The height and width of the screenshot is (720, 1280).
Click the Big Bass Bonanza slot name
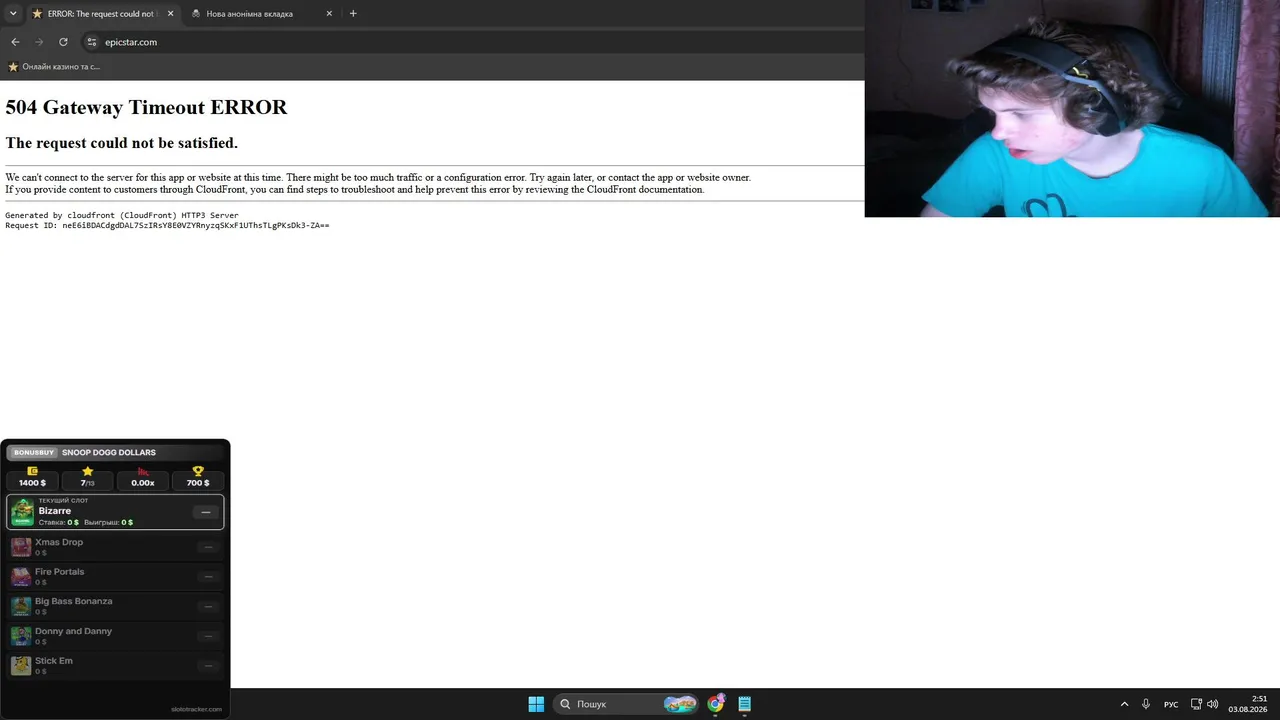click(74, 601)
